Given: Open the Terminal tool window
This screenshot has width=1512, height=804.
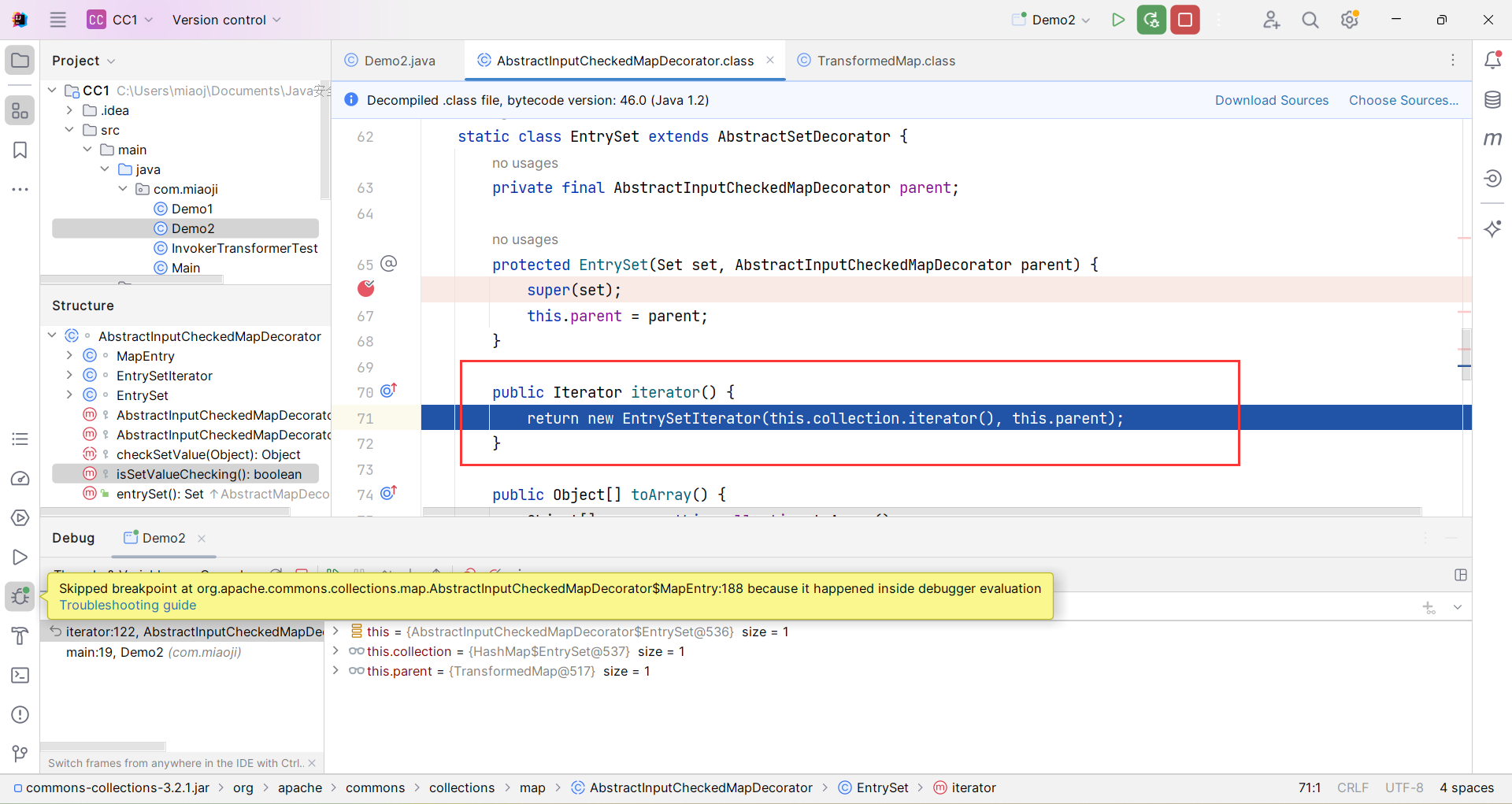Looking at the screenshot, I should tap(20, 676).
